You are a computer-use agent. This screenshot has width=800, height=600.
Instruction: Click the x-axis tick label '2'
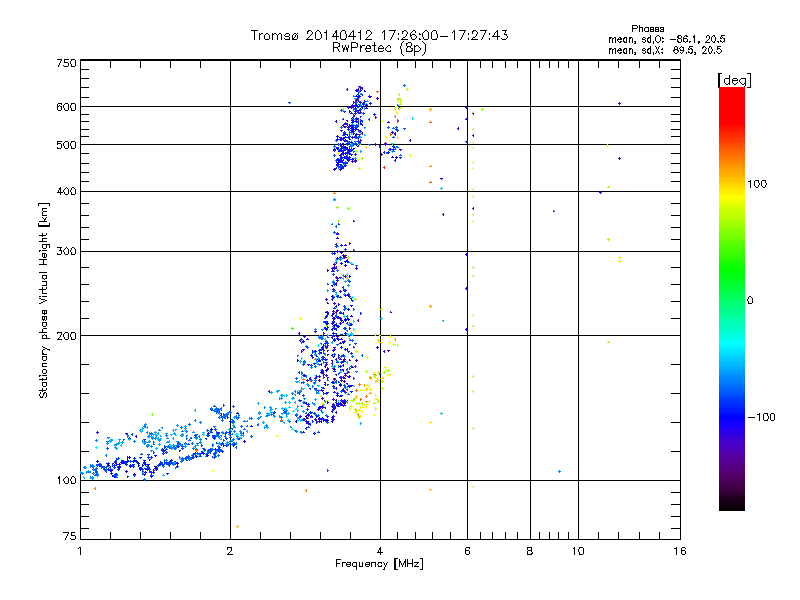pos(230,551)
